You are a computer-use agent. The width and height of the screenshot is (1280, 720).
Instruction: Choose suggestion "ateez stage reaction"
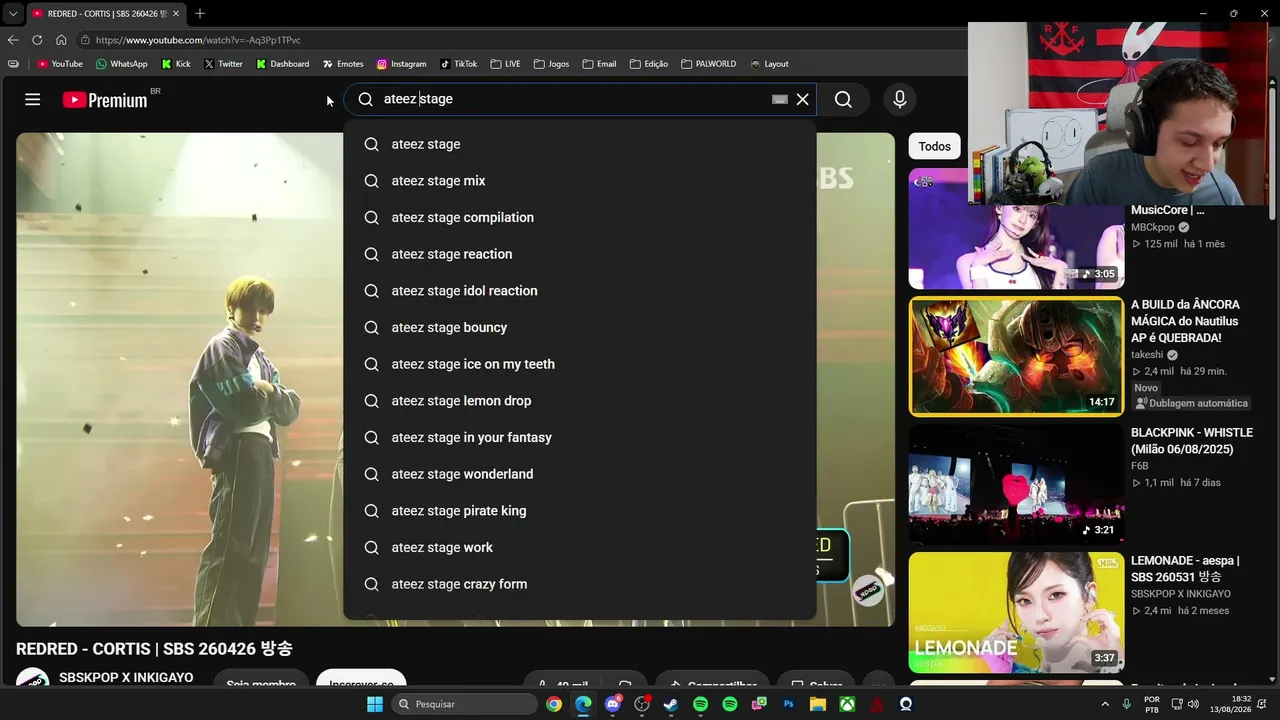(x=580, y=254)
